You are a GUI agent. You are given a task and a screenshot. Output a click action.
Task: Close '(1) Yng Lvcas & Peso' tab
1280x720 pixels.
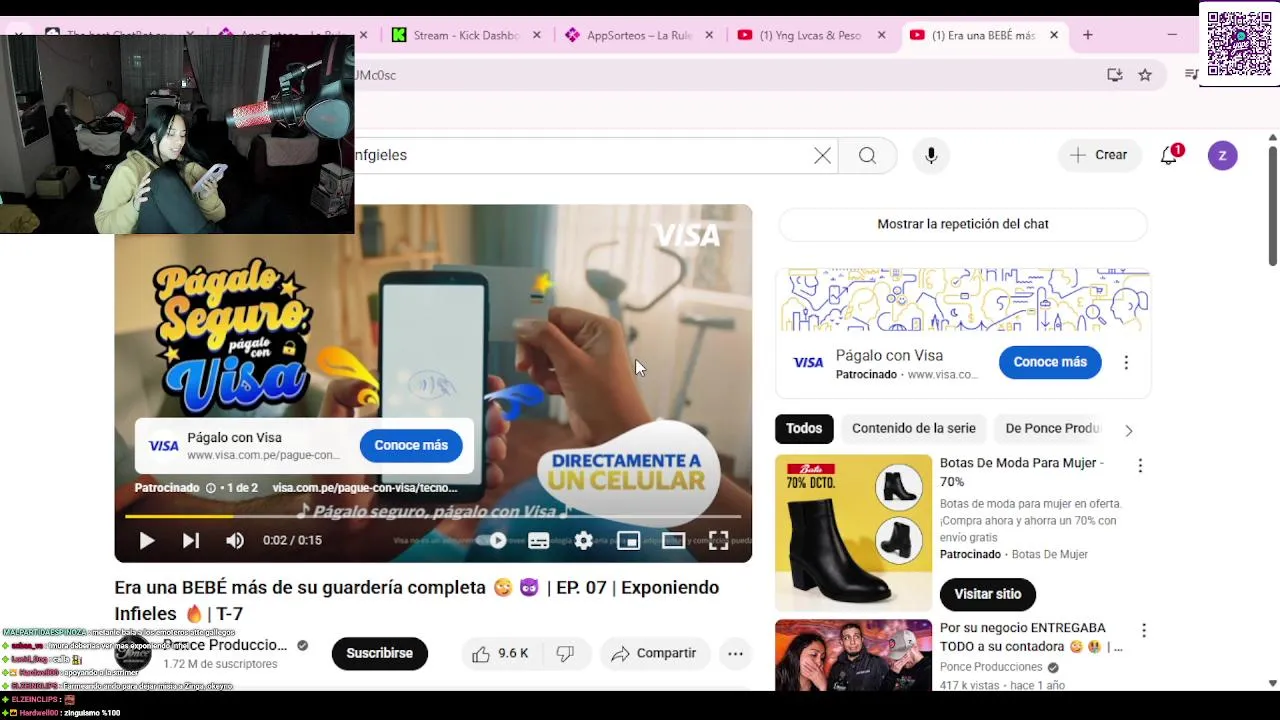[881, 35]
